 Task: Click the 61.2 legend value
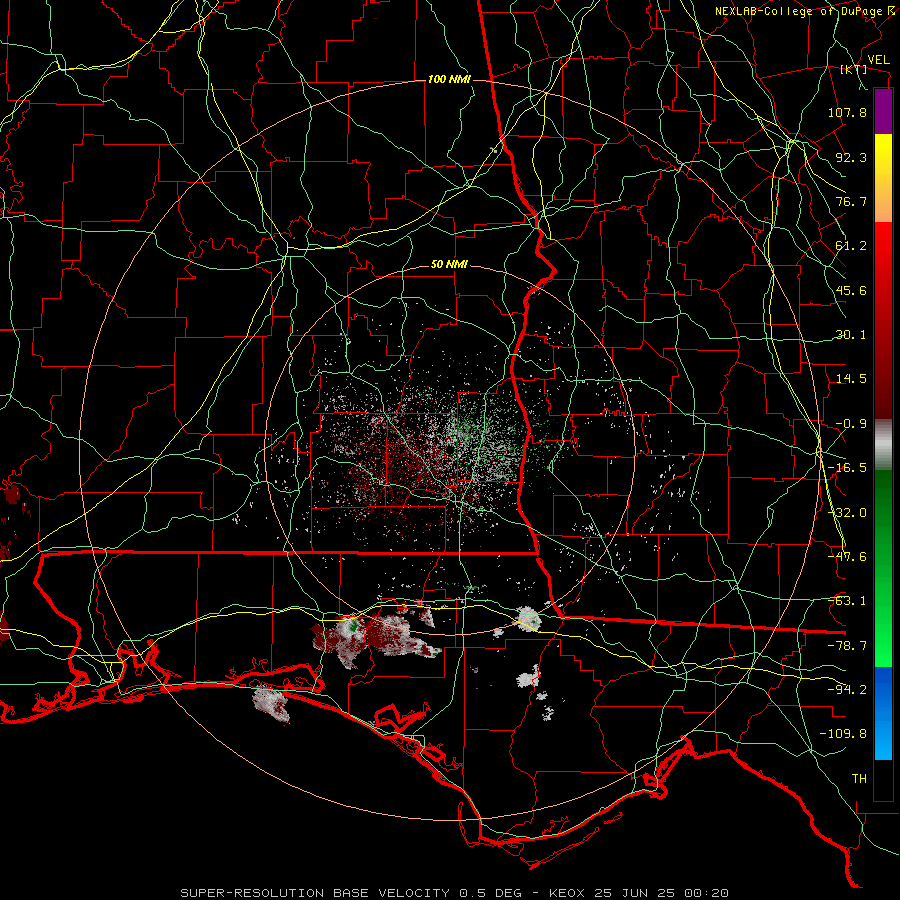tap(851, 246)
